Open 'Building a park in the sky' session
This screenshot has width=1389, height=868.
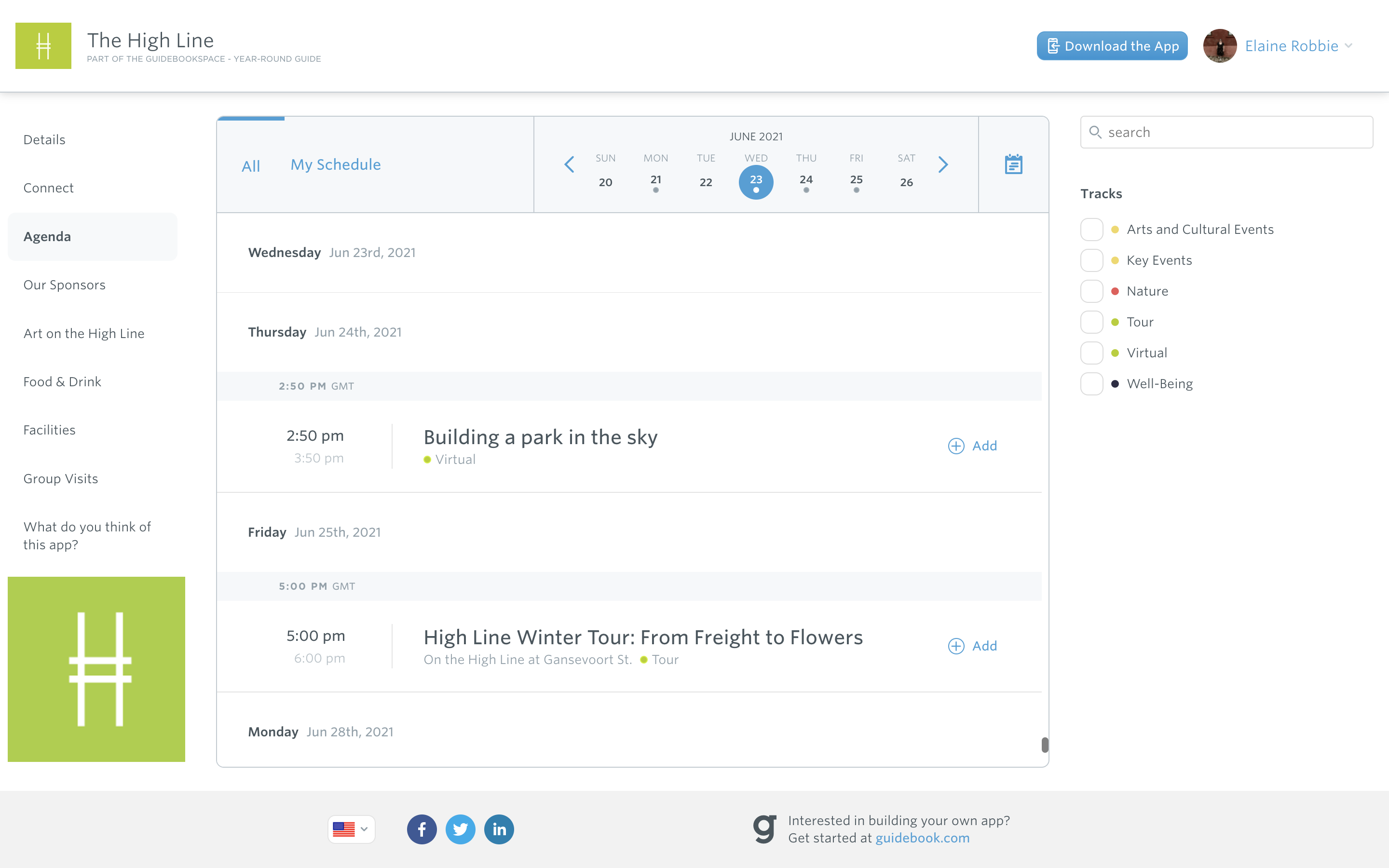tap(540, 437)
